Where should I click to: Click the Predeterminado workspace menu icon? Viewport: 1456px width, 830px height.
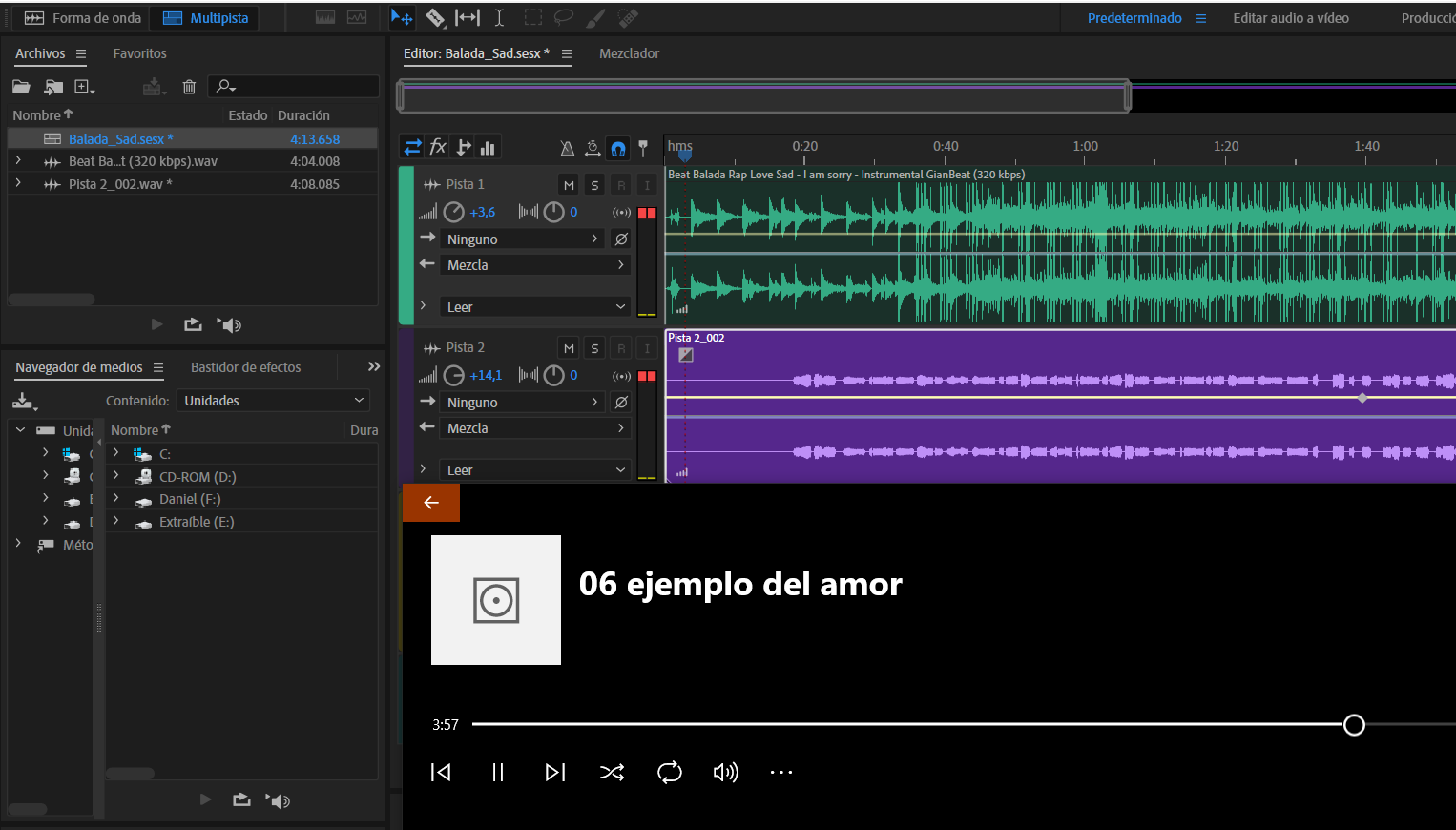1201,18
